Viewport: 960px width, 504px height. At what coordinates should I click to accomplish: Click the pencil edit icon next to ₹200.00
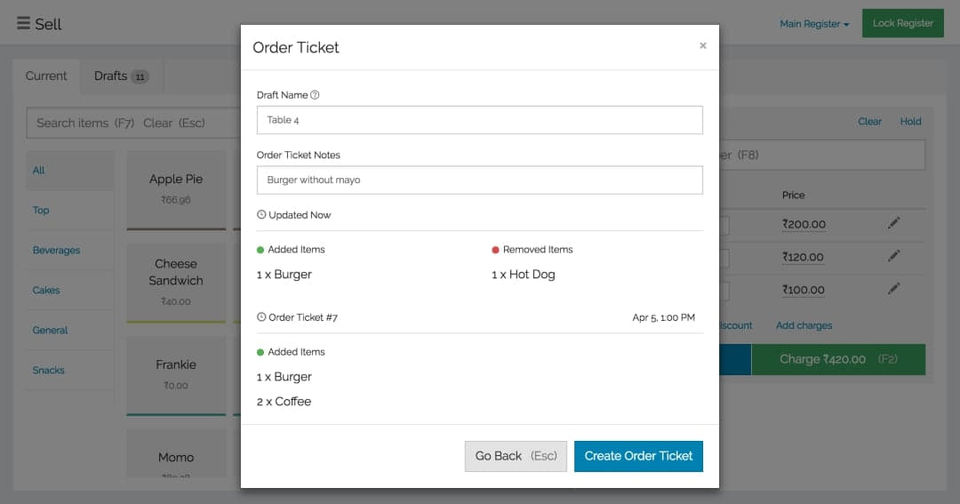[x=893, y=224]
